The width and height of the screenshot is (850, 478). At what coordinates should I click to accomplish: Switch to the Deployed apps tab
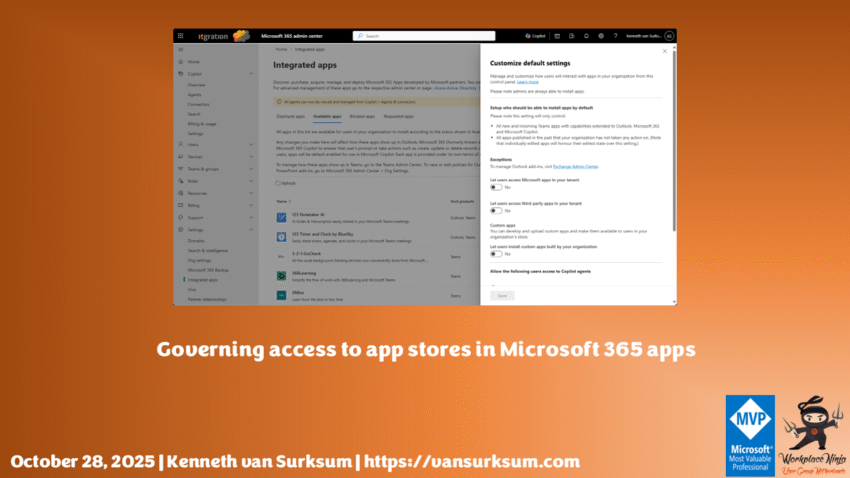click(290, 117)
